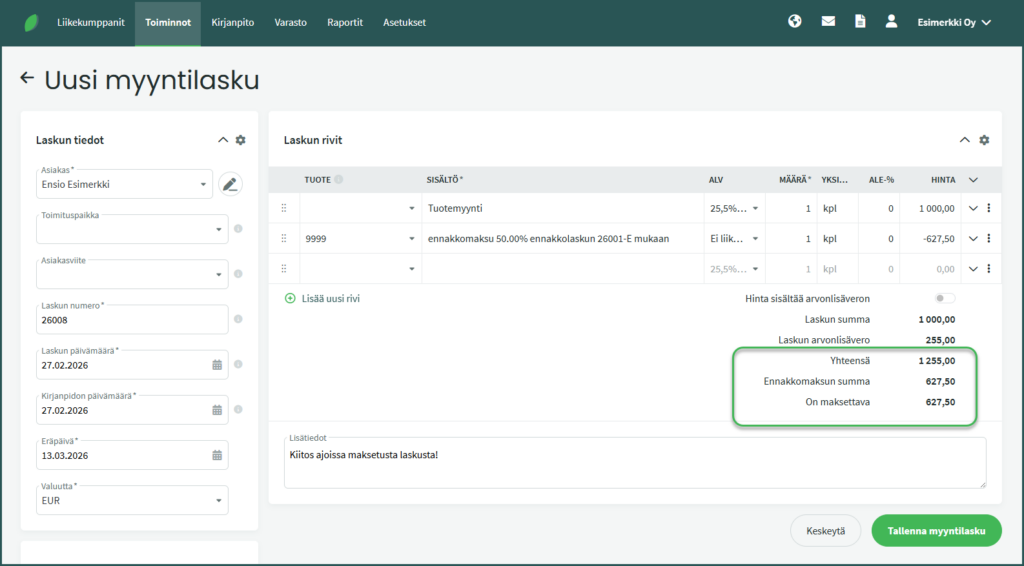Open the Raportit menu
Viewport: 1024px width, 566px height.
(x=345, y=22)
